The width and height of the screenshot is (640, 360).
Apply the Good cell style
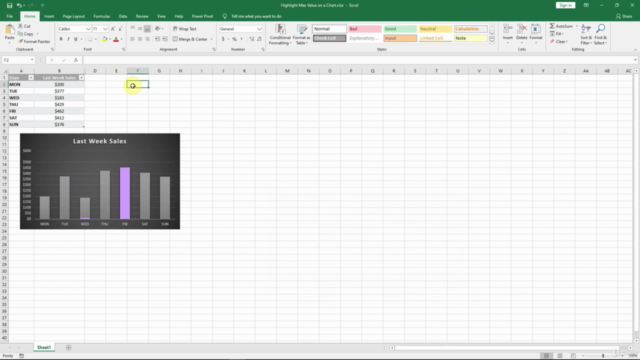coord(400,29)
